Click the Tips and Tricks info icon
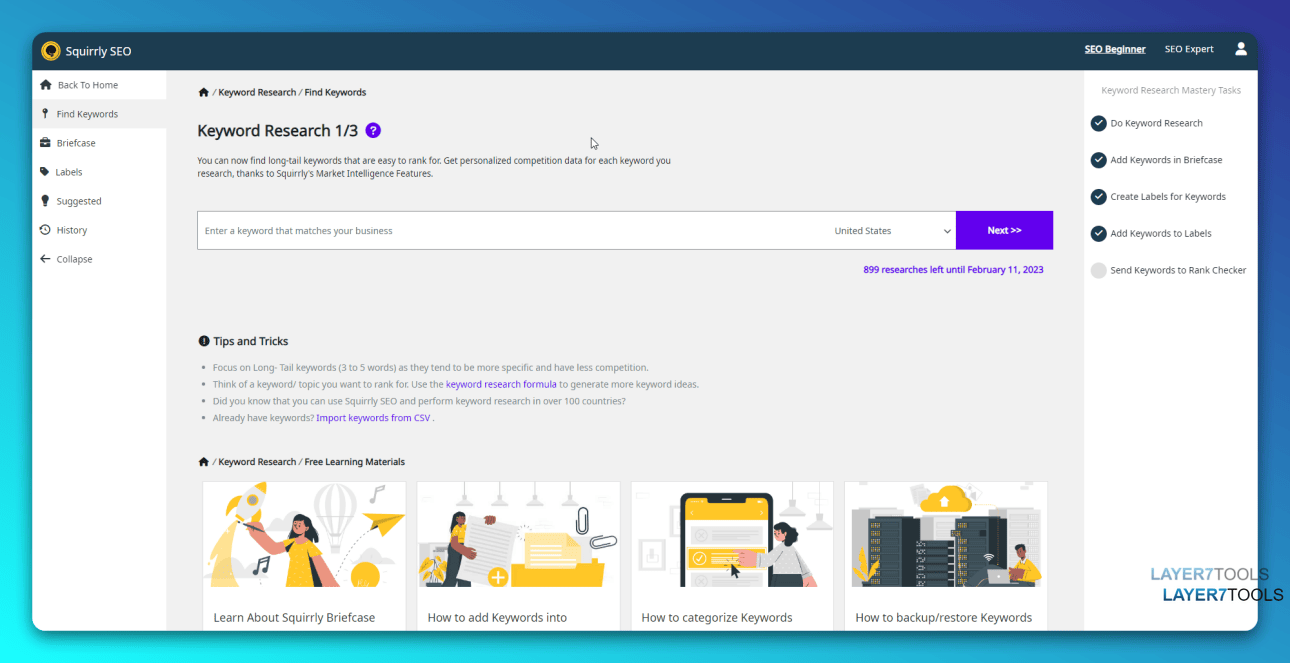 (x=204, y=341)
